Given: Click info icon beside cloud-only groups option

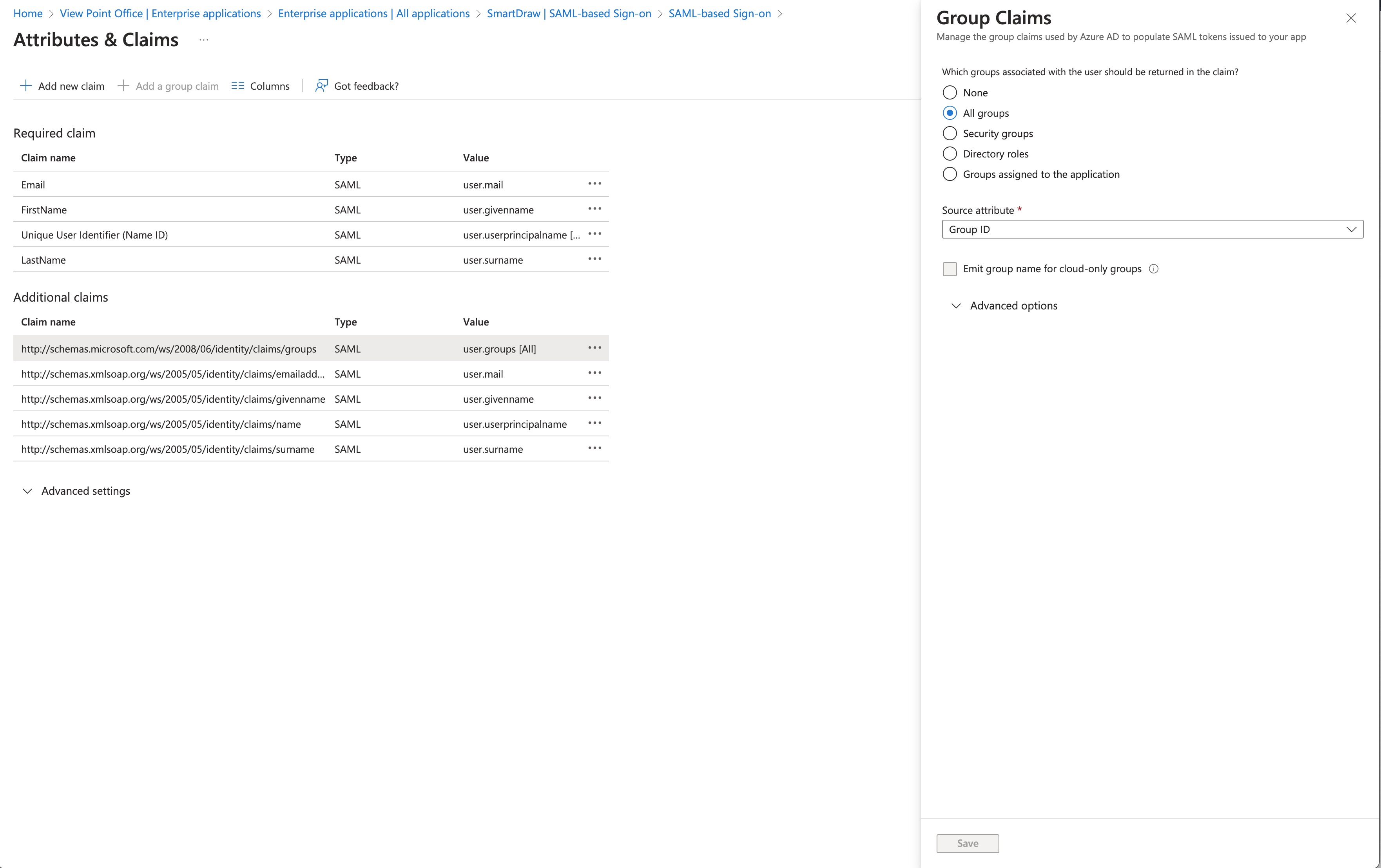Looking at the screenshot, I should [x=1153, y=269].
